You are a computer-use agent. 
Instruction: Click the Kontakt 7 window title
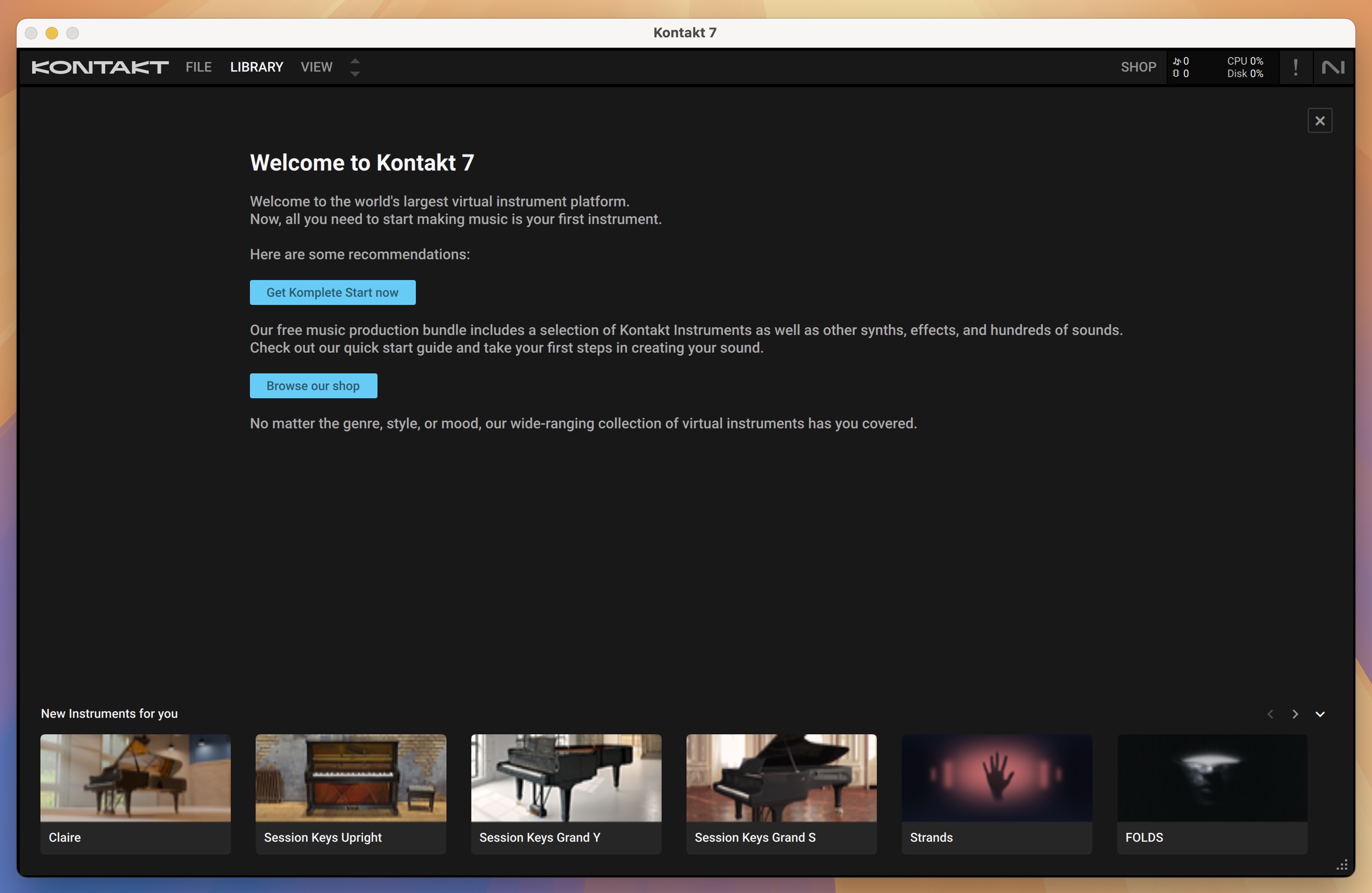[685, 33]
